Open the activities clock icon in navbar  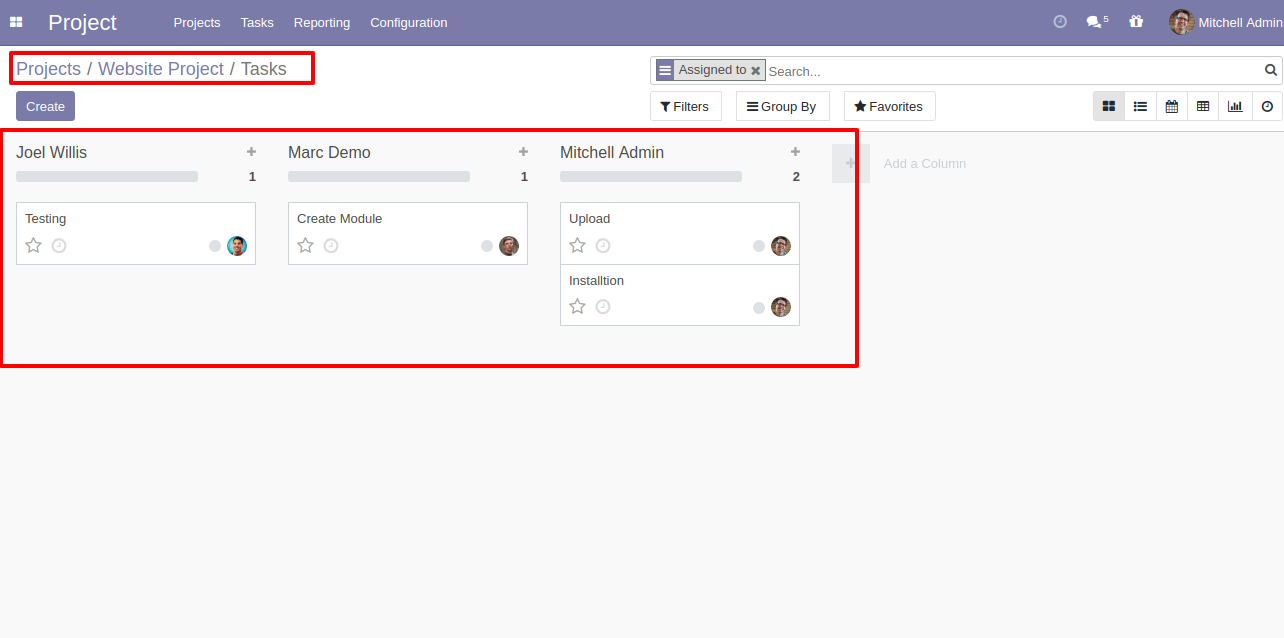pyautogui.click(x=1060, y=21)
